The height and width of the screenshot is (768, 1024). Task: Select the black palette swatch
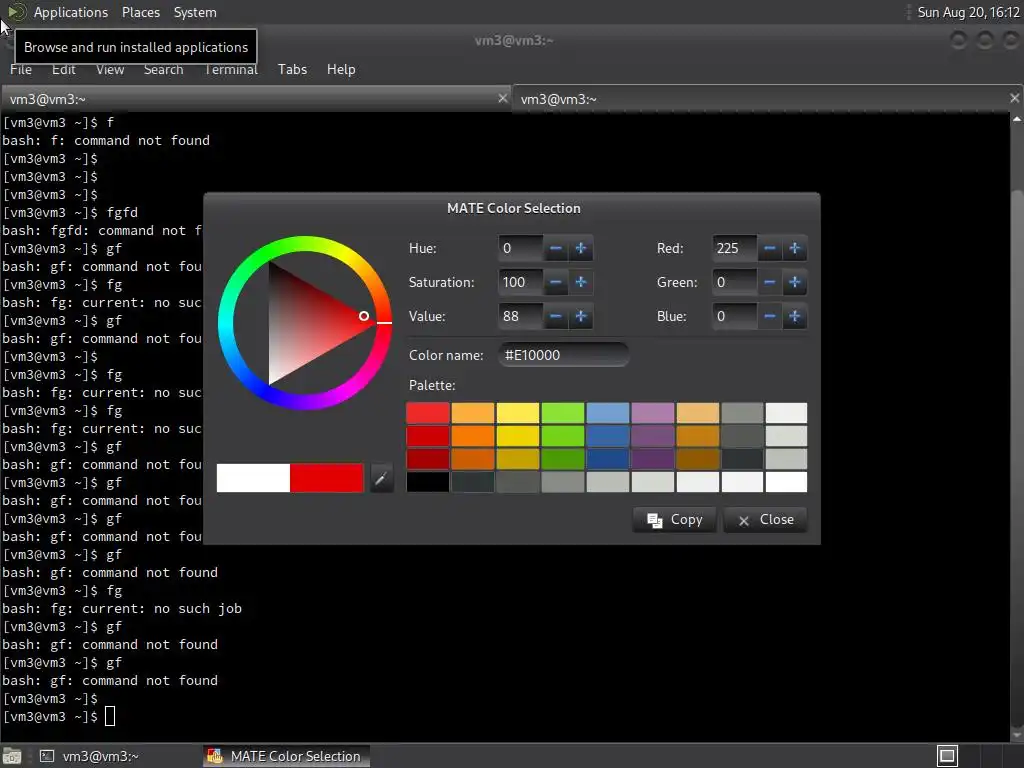click(x=428, y=482)
